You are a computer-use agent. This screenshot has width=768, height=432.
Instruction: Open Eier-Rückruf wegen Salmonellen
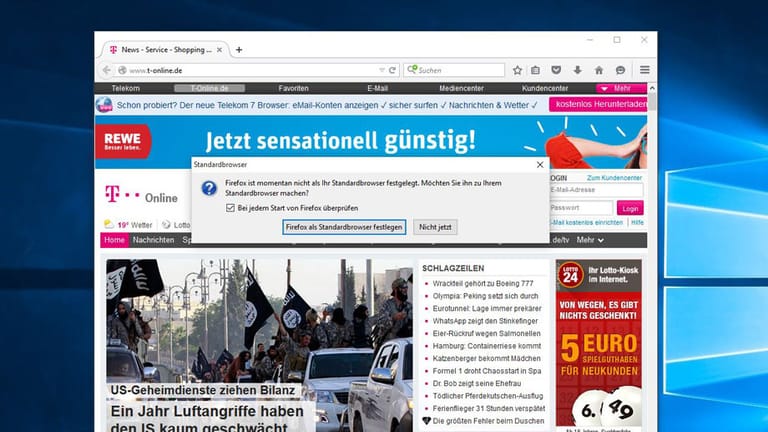click(486, 334)
